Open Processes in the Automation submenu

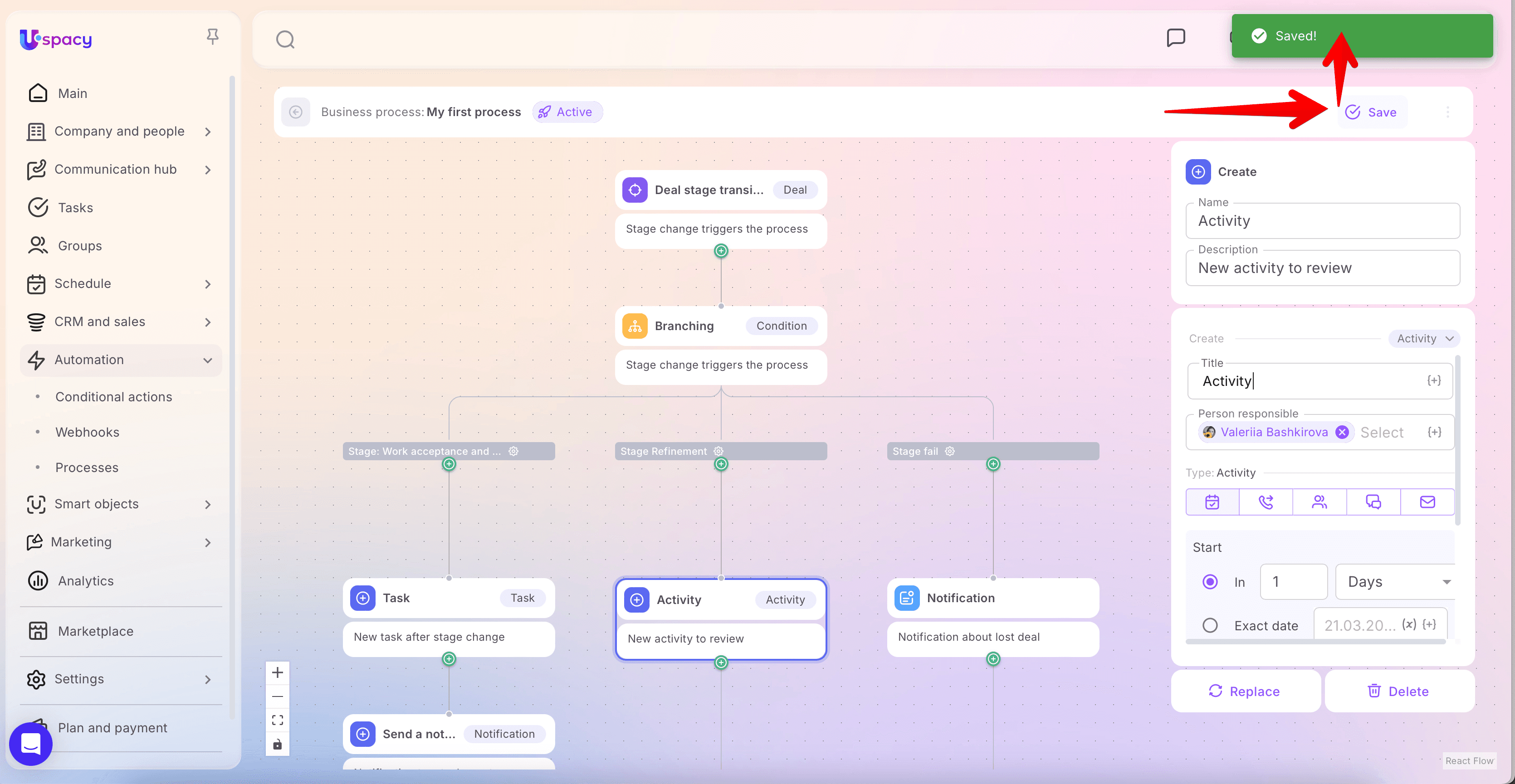[87, 468]
